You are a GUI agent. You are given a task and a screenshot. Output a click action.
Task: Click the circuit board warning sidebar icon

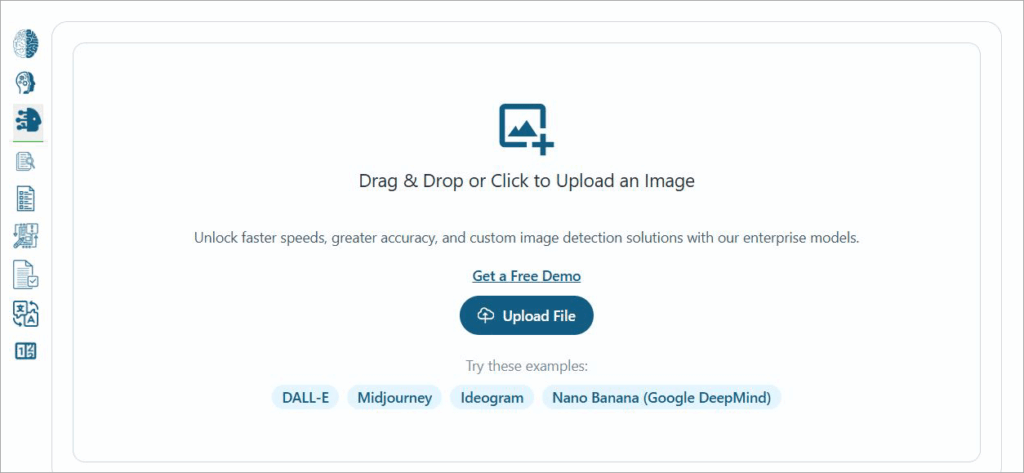[x=26, y=236]
